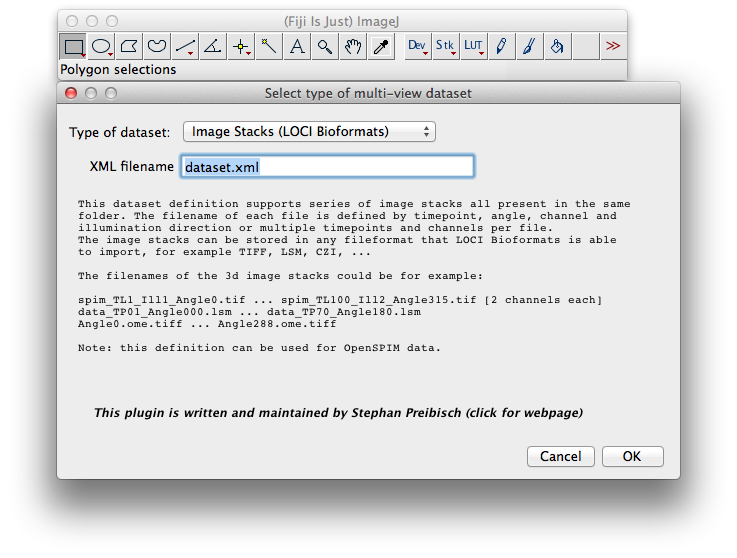Select the Freehand selection tool
Viewport: 737px width, 558px height.
157,46
